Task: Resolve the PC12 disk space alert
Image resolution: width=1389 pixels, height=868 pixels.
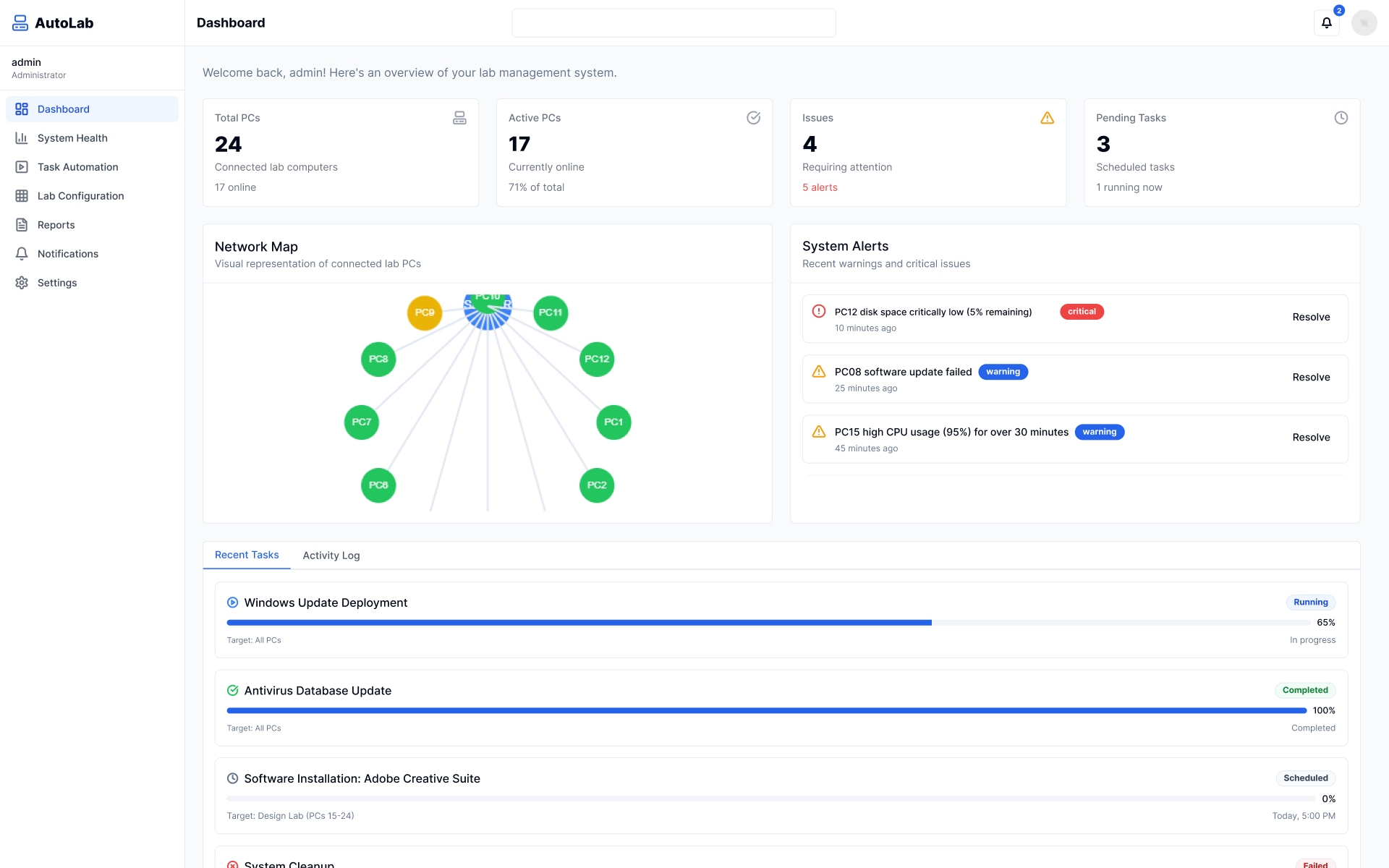Action: [x=1311, y=317]
